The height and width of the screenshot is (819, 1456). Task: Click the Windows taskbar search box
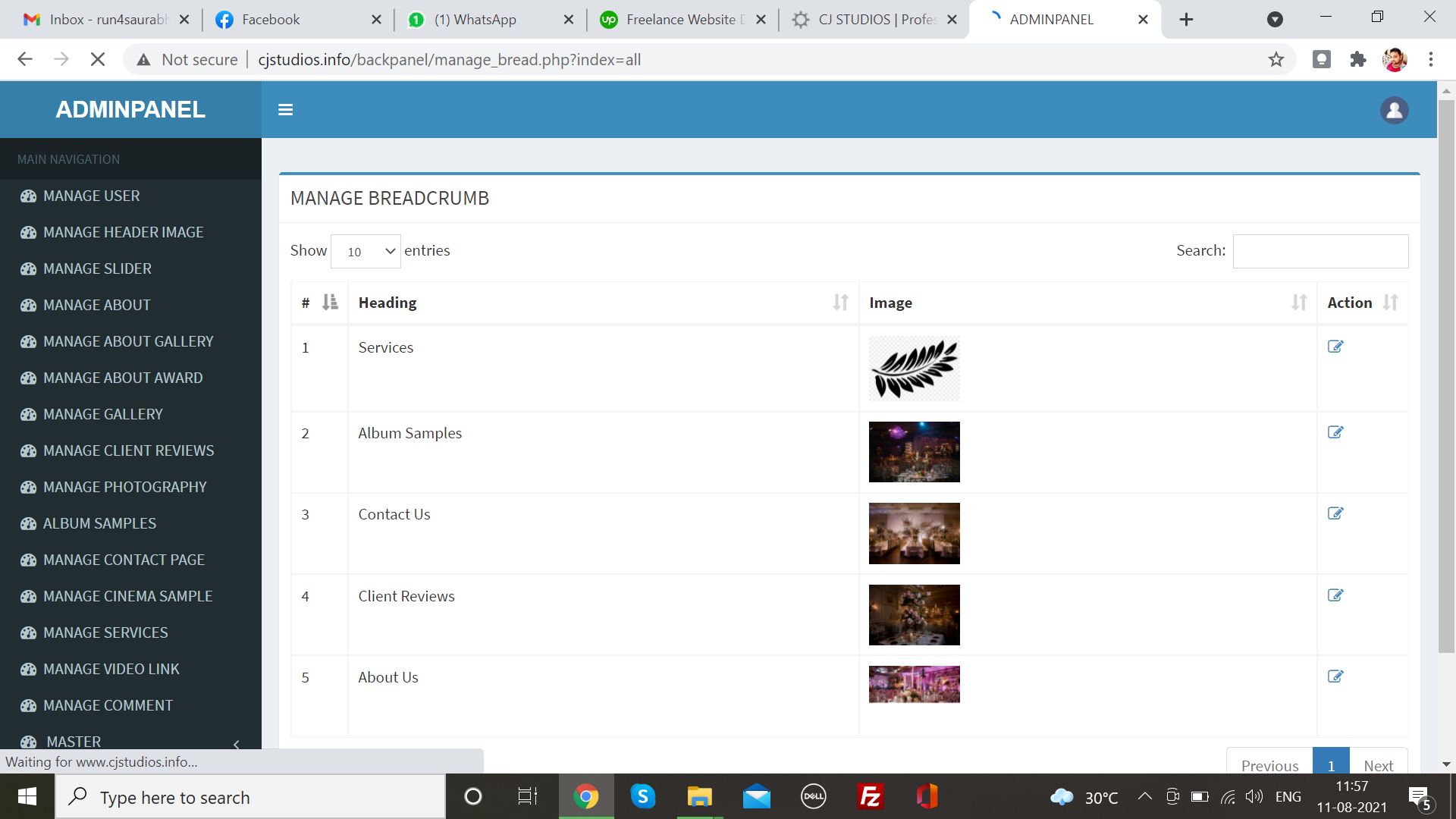click(250, 796)
